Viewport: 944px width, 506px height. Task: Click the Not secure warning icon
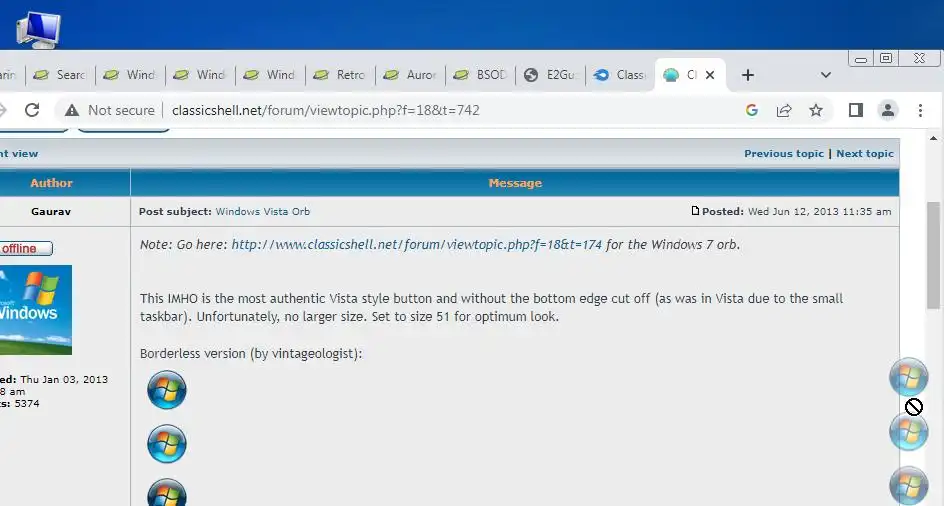click(72, 110)
